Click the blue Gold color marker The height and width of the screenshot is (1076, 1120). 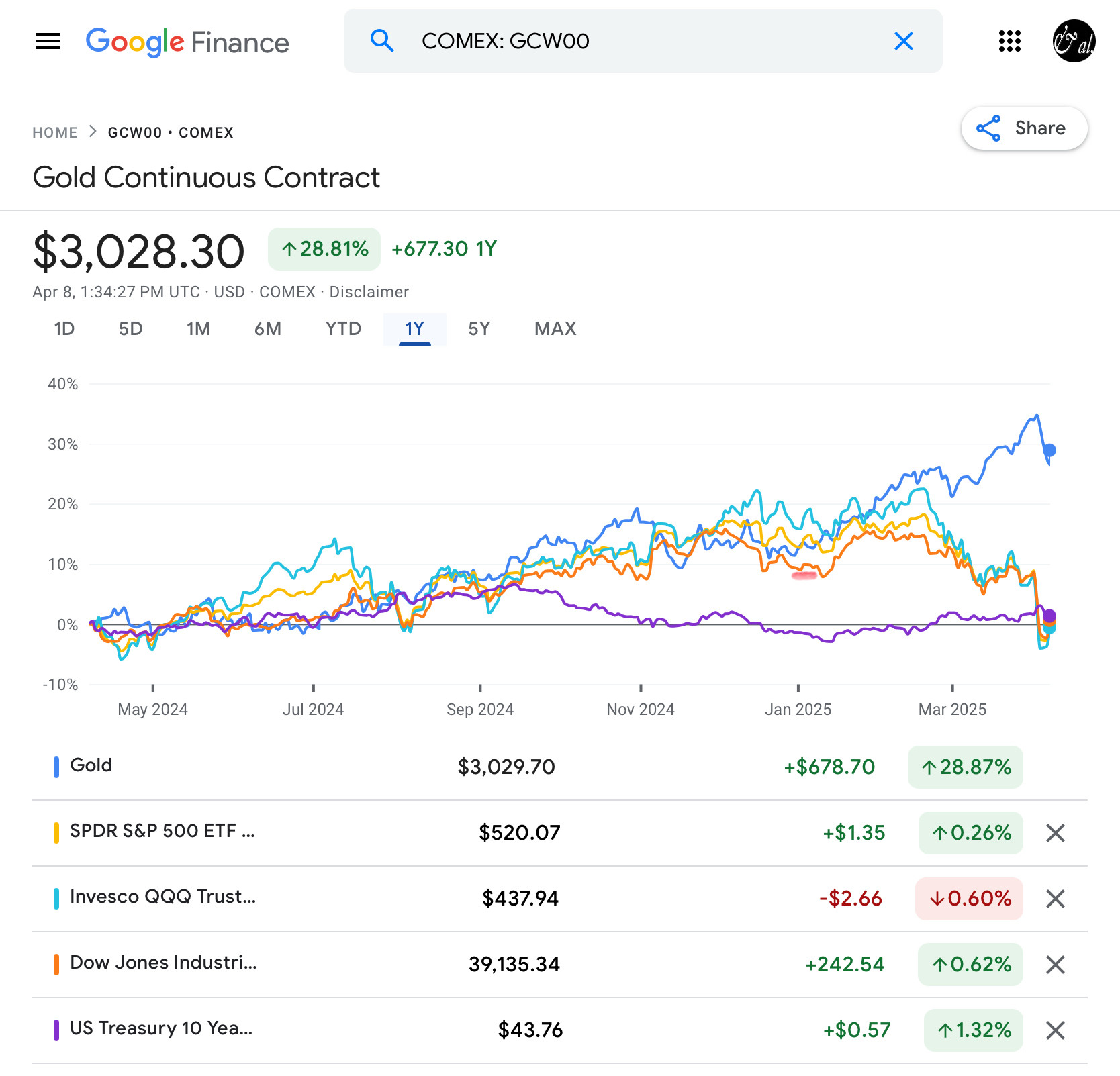pos(56,767)
